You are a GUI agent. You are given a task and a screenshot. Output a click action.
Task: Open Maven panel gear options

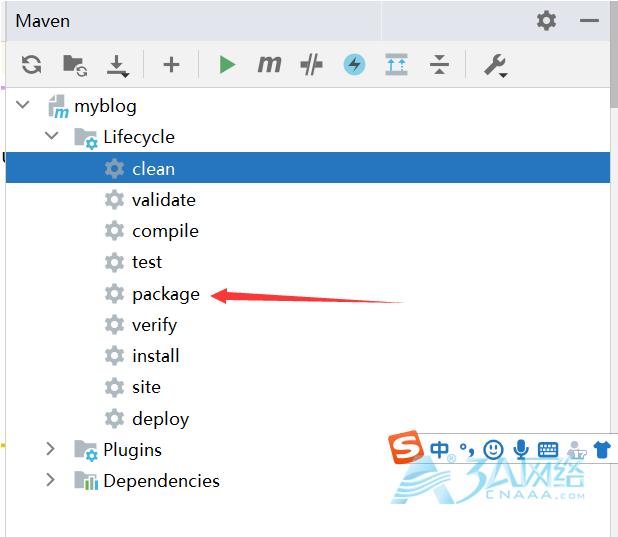coord(546,21)
